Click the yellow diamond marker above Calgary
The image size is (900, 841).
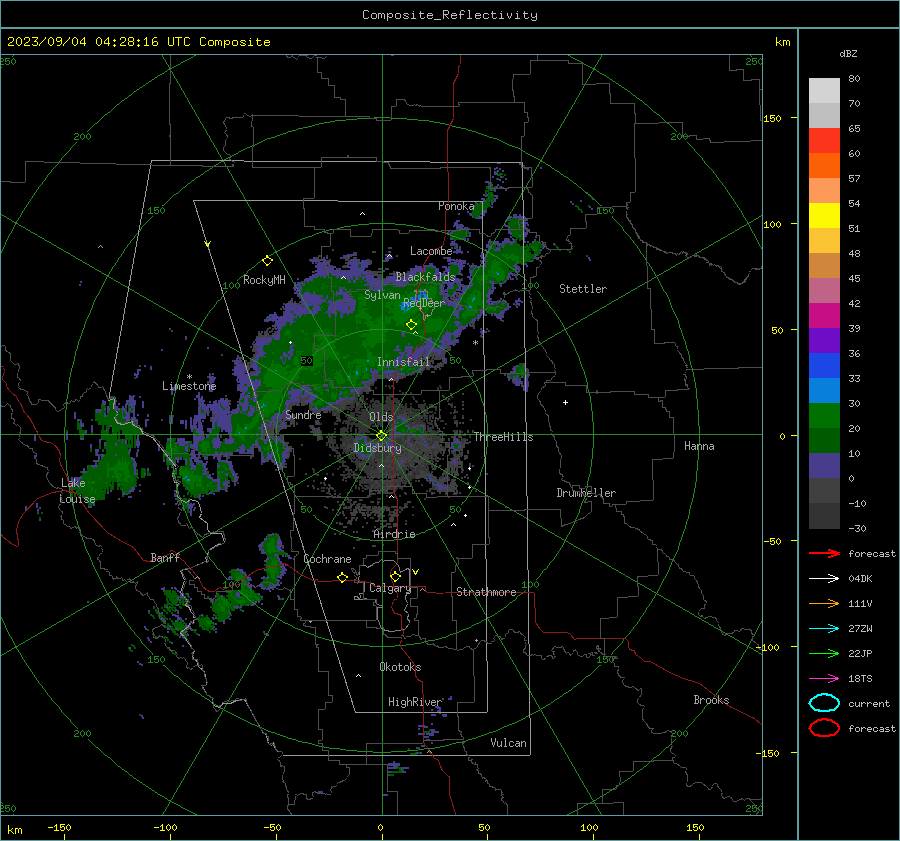[395, 576]
